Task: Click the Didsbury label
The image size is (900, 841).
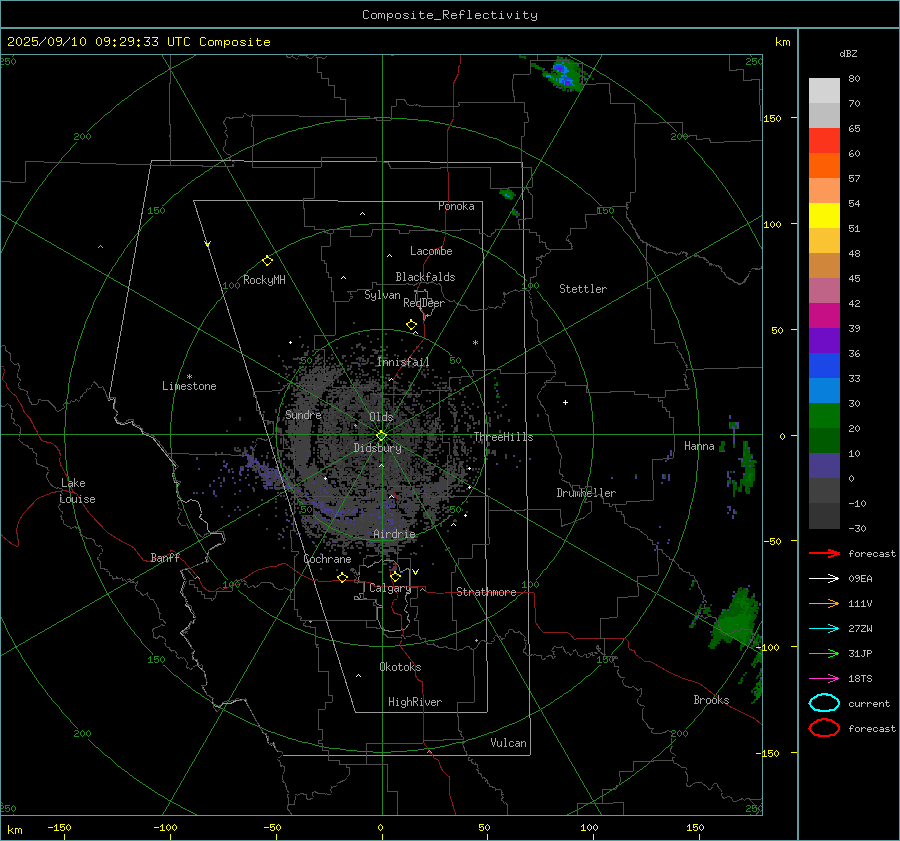Action: tap(377, 448)
